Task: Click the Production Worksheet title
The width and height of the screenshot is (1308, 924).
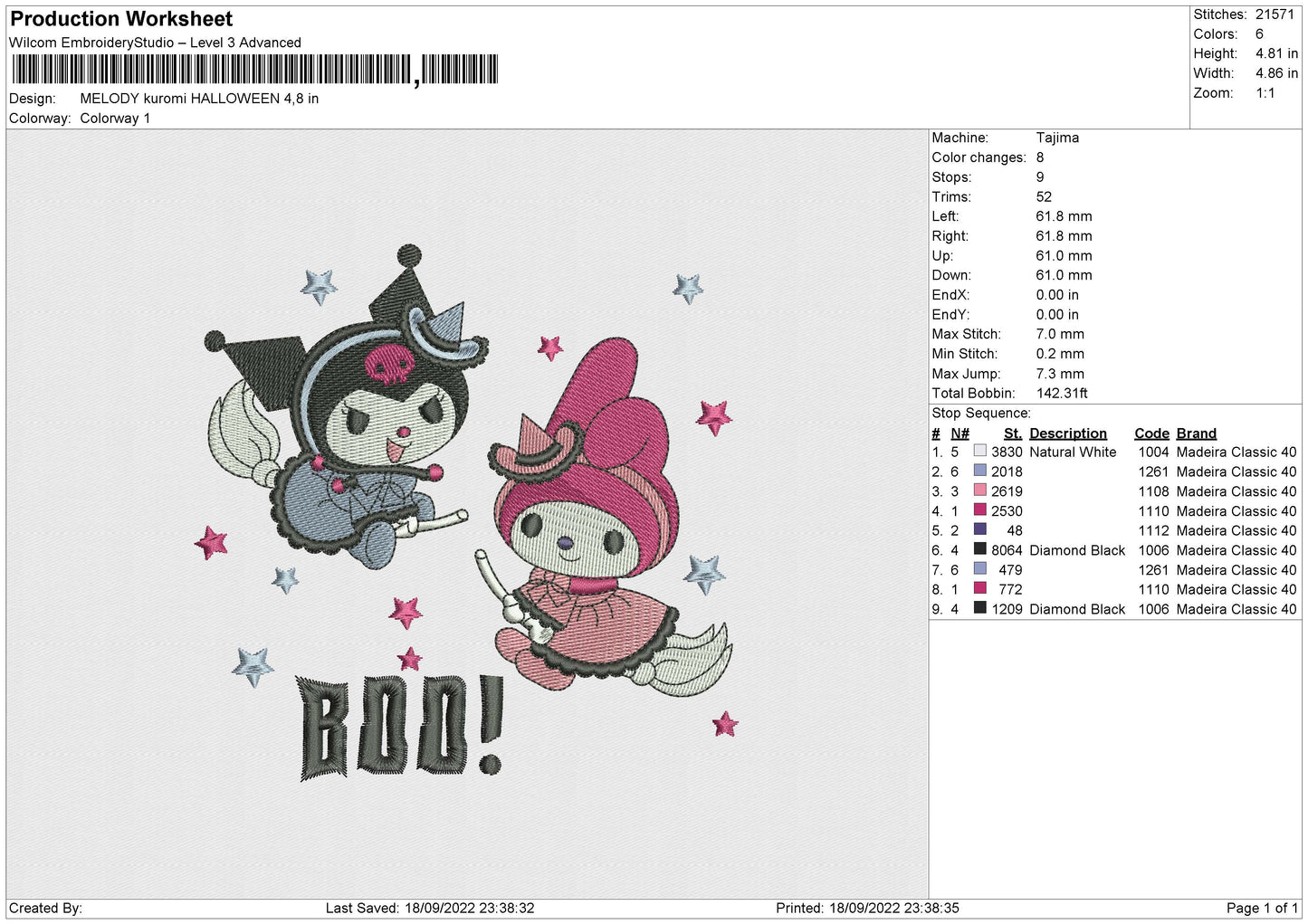Action: [121, 19]
